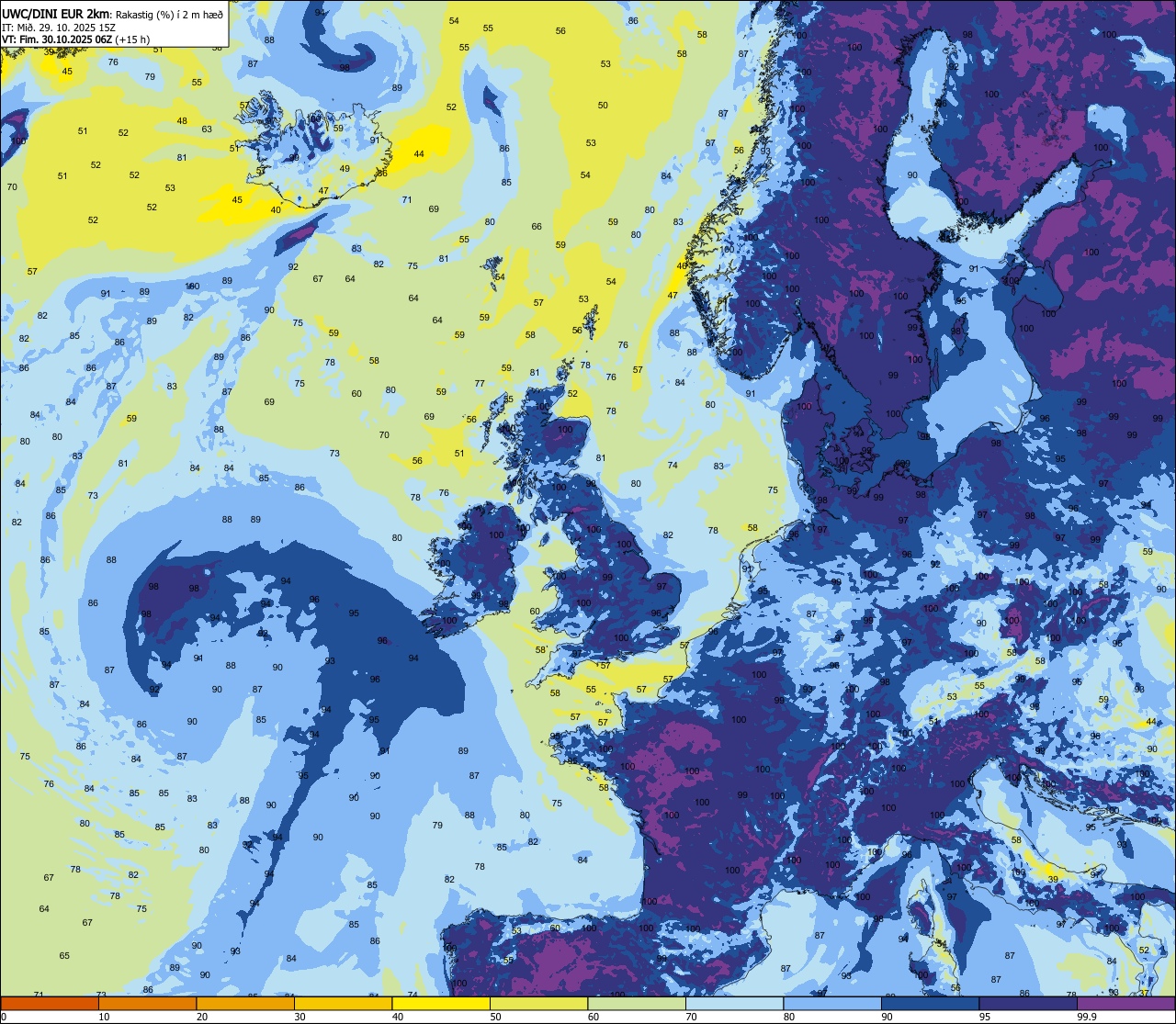Click the 10–20 orange legend swatch
1176x1024 pixels.
click(x=147, y=1004)
